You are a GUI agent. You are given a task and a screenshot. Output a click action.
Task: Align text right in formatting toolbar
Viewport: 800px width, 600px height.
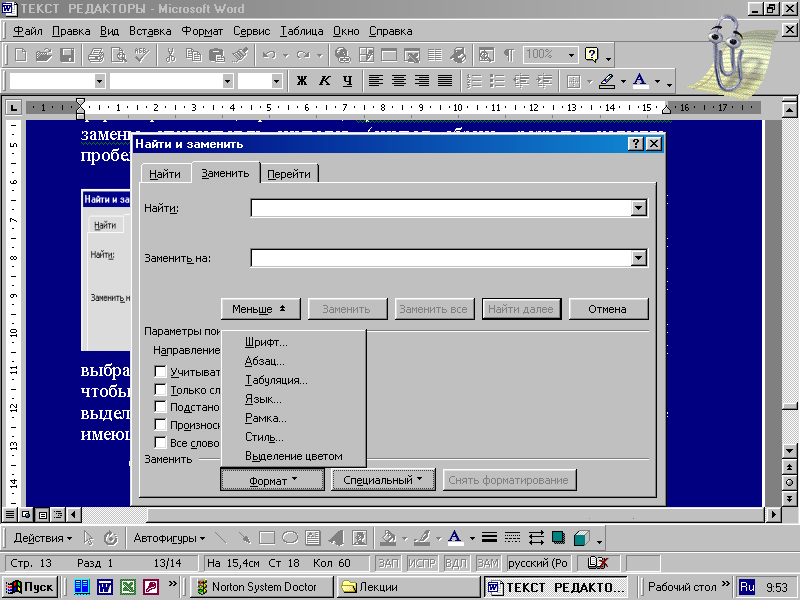[422, 81]
